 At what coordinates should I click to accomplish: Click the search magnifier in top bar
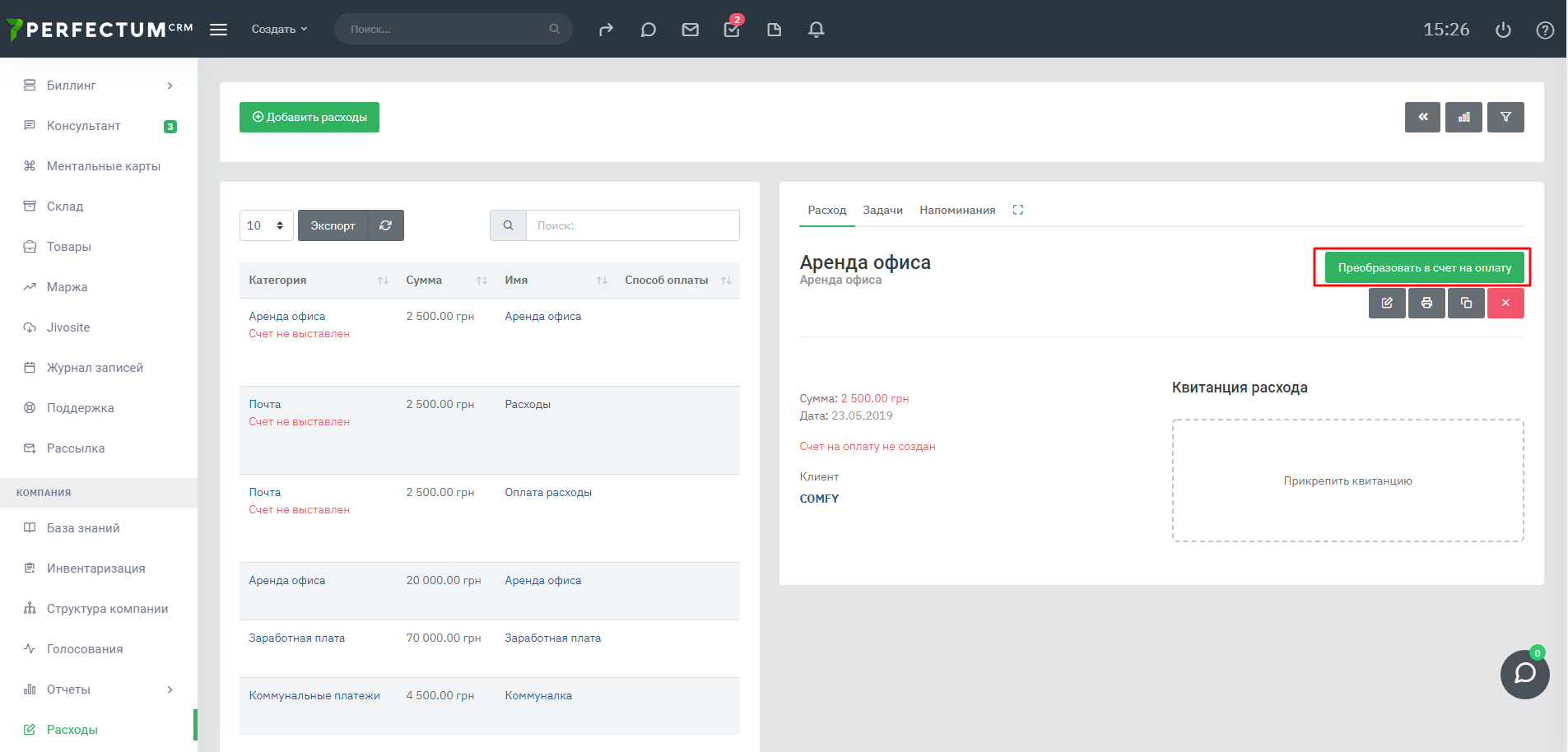pos(555,29)
